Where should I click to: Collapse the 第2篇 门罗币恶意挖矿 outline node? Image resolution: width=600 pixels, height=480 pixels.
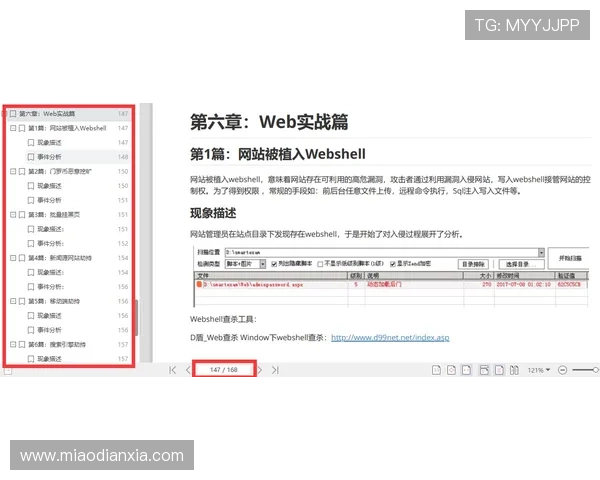tap(13, 171)
